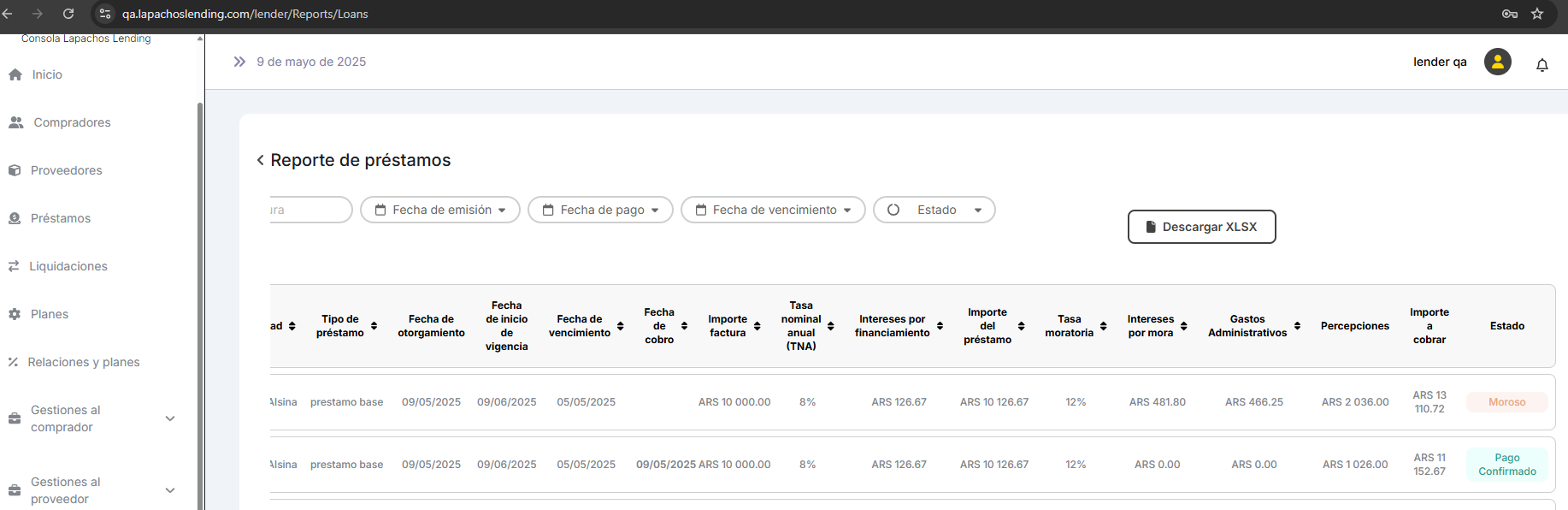Open the lender qa user avatar
Viewport: 1568px width, 510px height.
click(x=1497, y=62)
